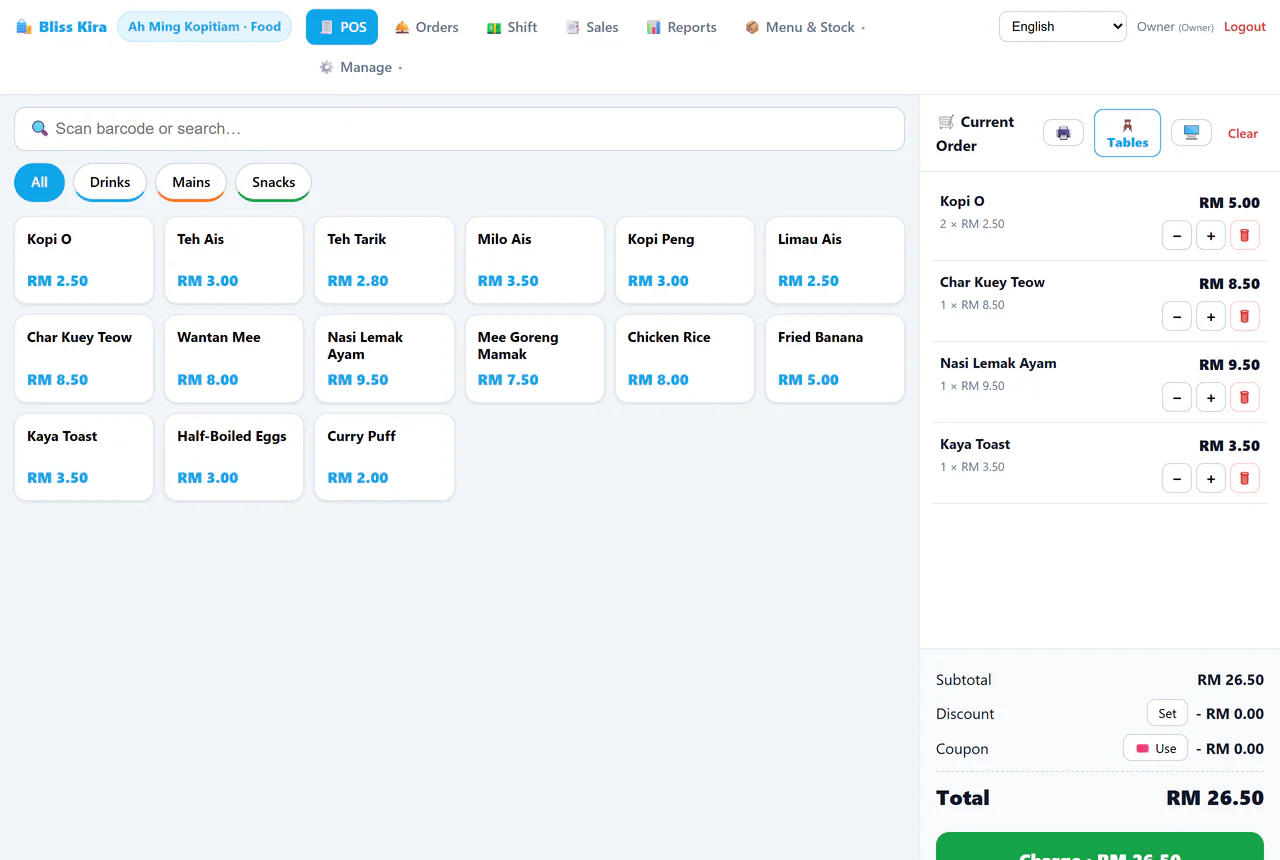The width and height of the screenshot is (1280, 860).
Task: Add Fried Banana to the order
Action: [x=835, y=359]
